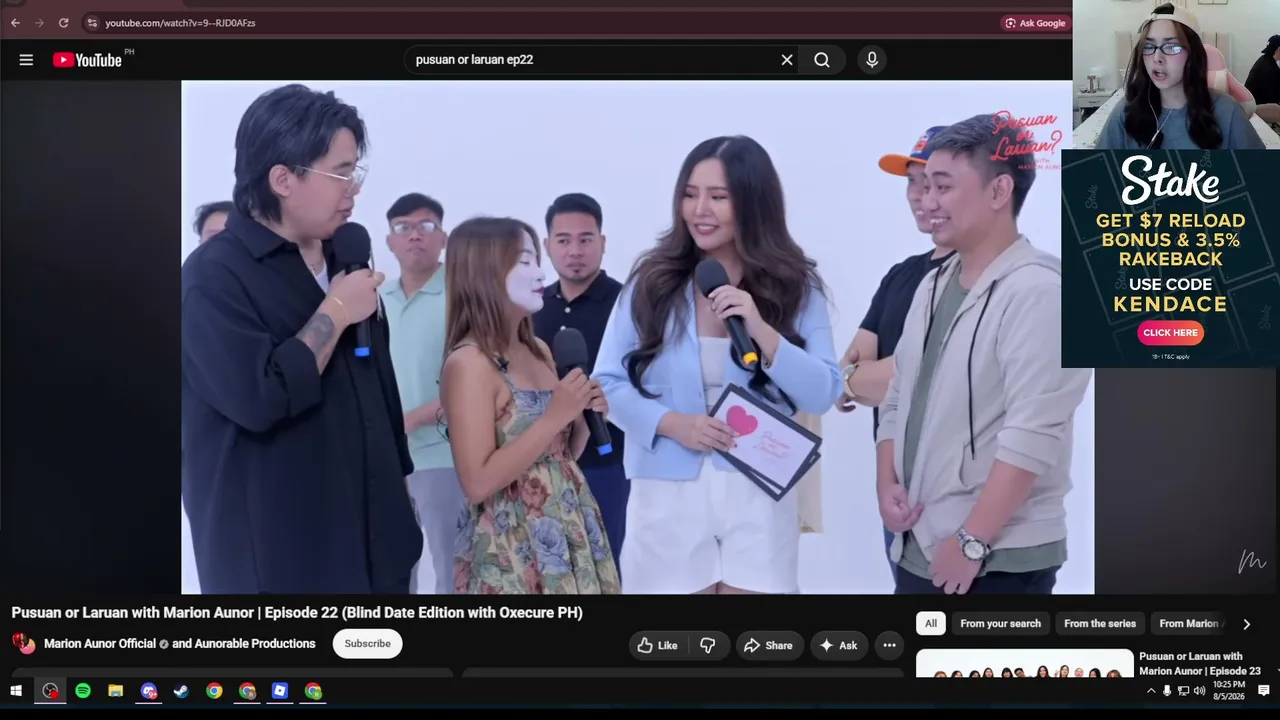Screen dimensions: 1280x720
Task: Dislike the video
Action: [707, 645]
